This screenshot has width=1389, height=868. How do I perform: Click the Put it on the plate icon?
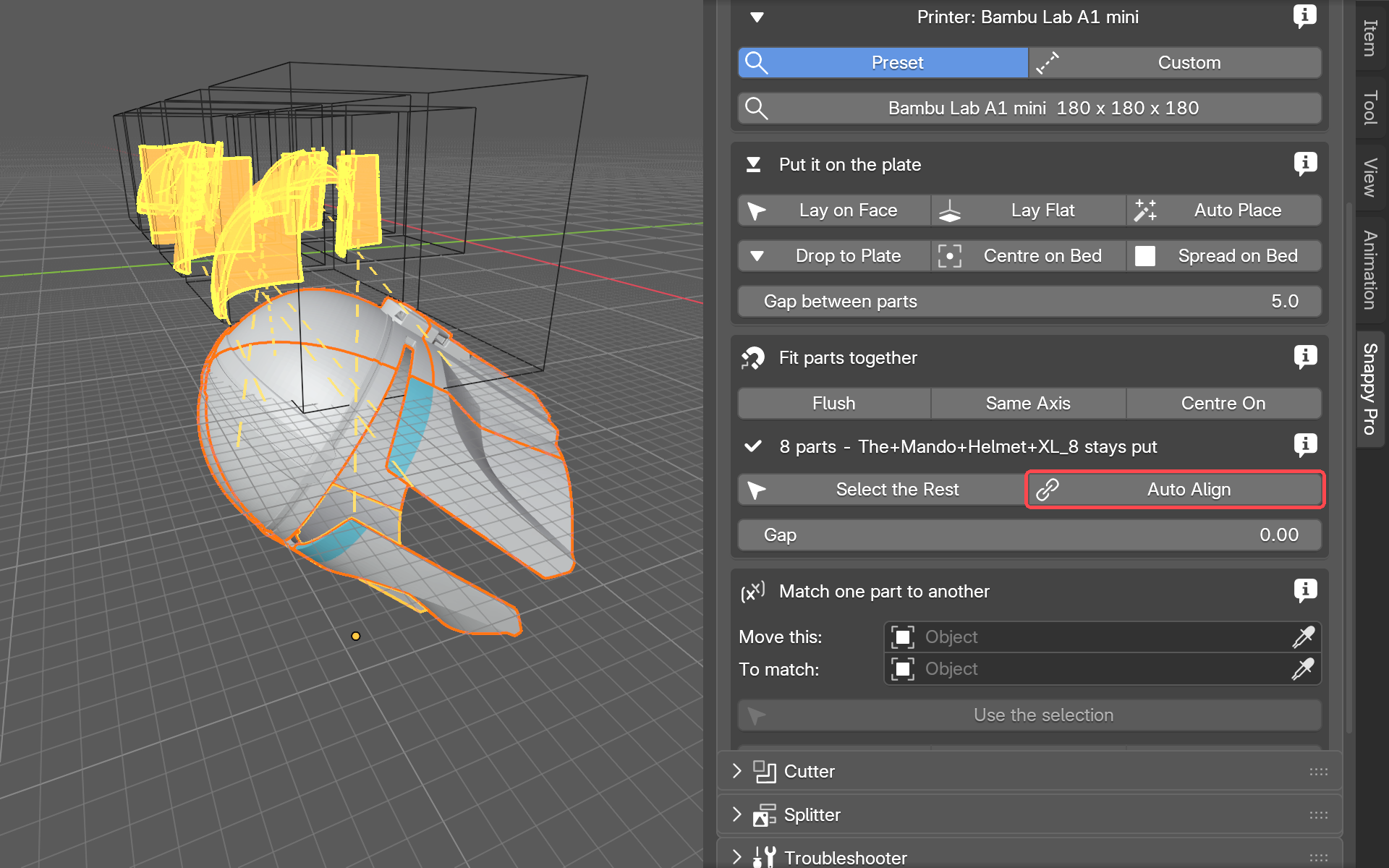(x=753, y=165)
